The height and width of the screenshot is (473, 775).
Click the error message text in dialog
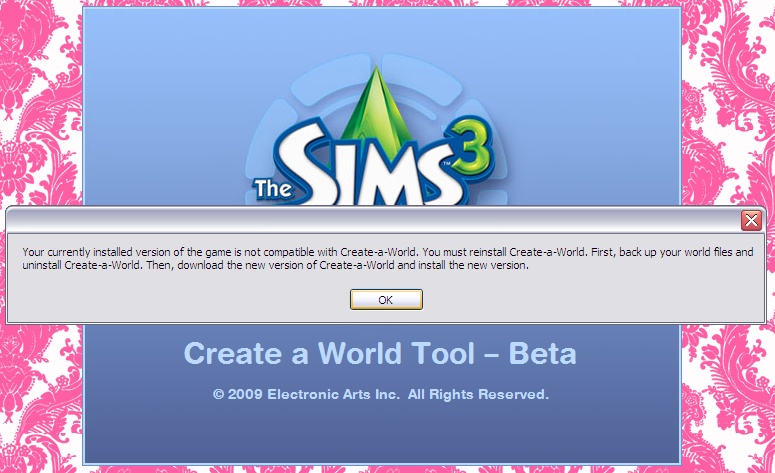click(388, 258)
